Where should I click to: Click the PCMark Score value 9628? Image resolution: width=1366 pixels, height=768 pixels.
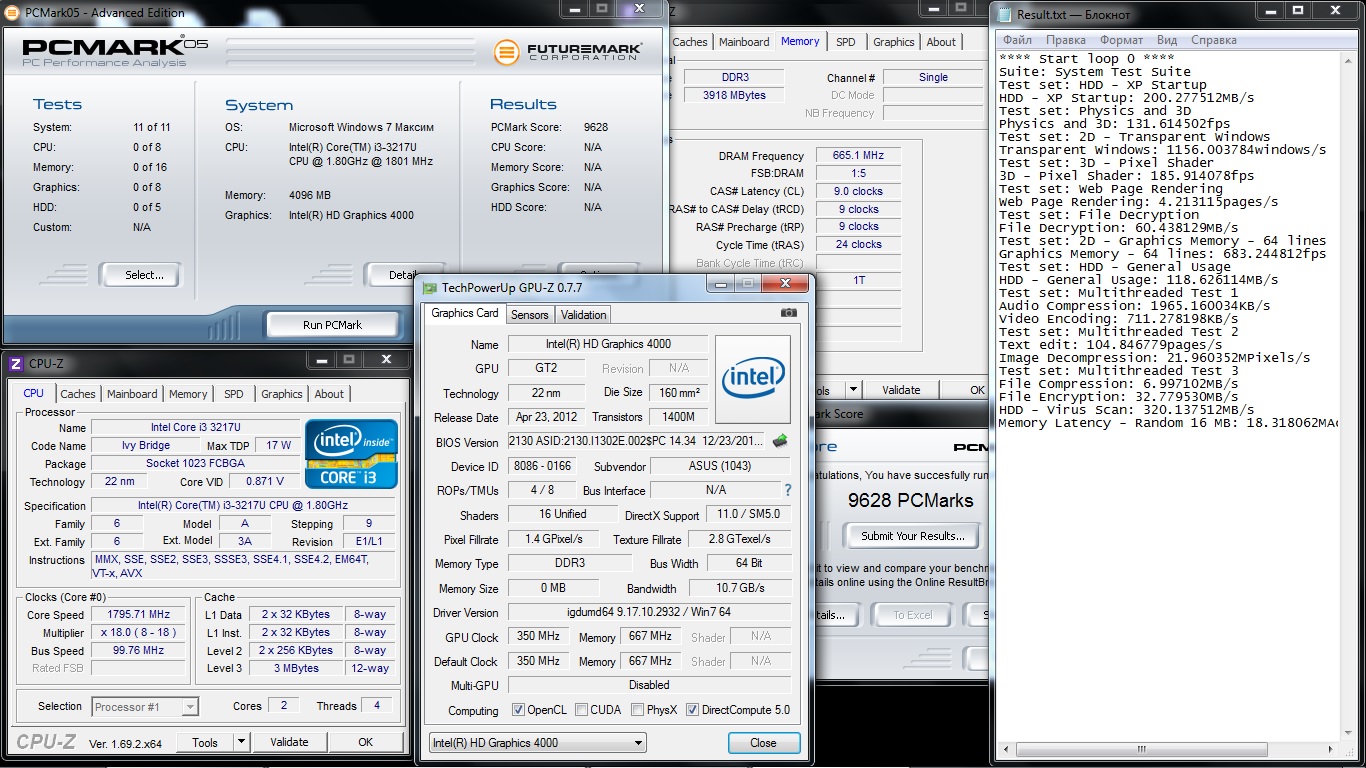(595, 127)
